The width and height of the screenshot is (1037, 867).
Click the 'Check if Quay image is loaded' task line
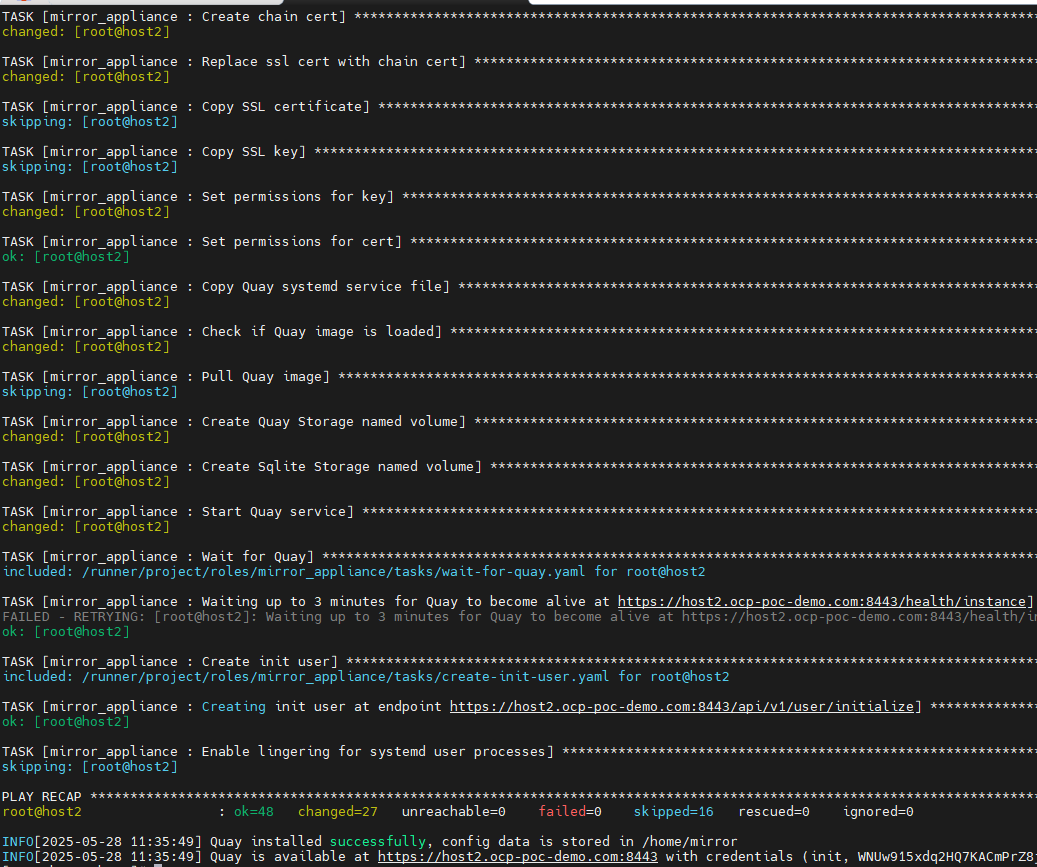518,331
